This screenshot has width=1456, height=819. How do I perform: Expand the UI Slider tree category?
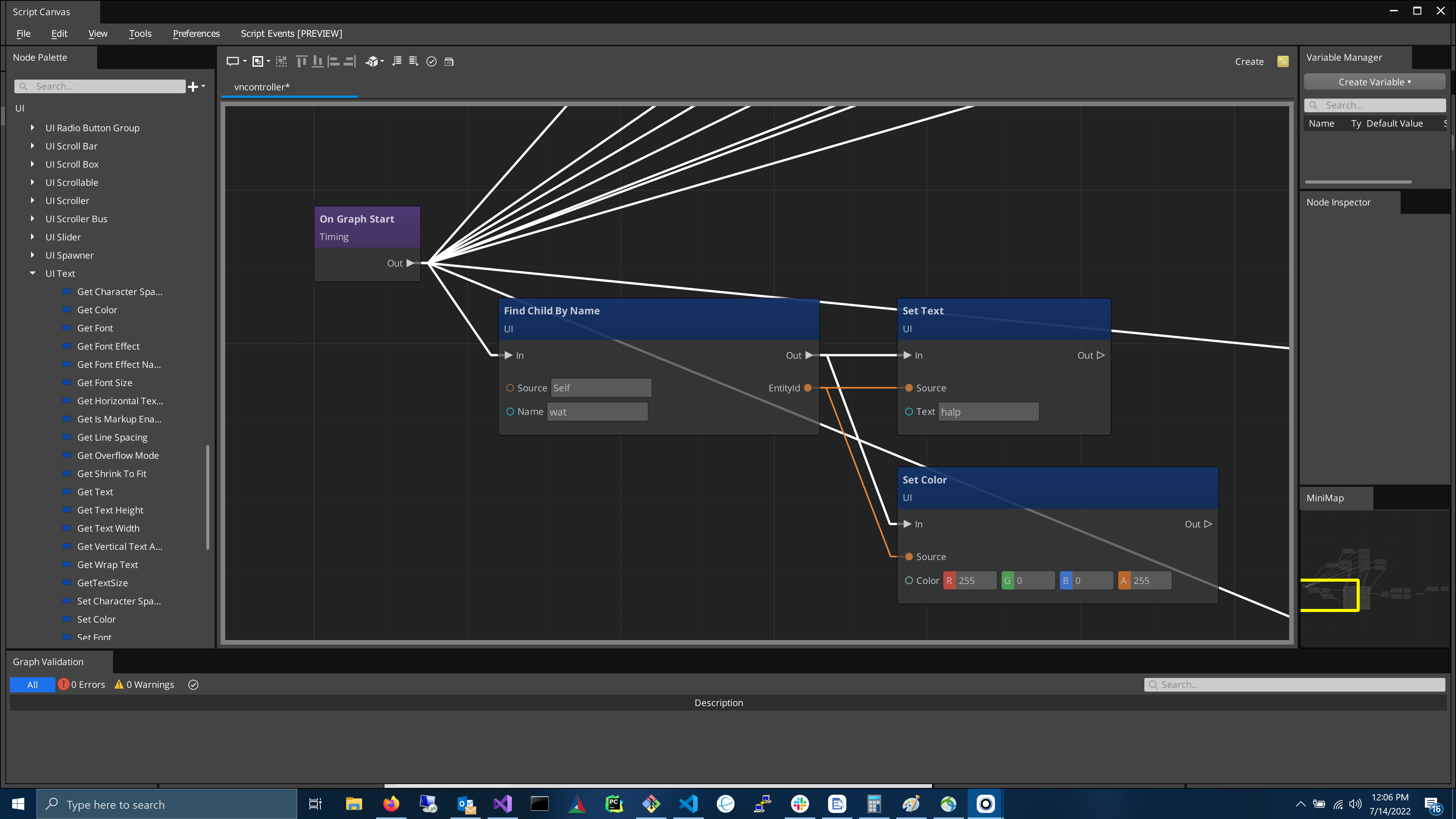(x=33, y=237)
